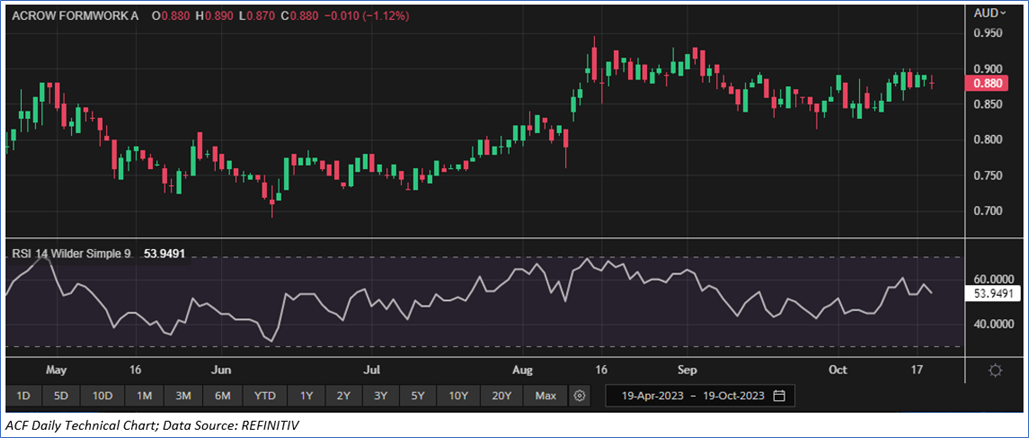The height and width of the screenshot is (438, 1029).
Task: Choose the 6M period button
Action: coord(223,396)
